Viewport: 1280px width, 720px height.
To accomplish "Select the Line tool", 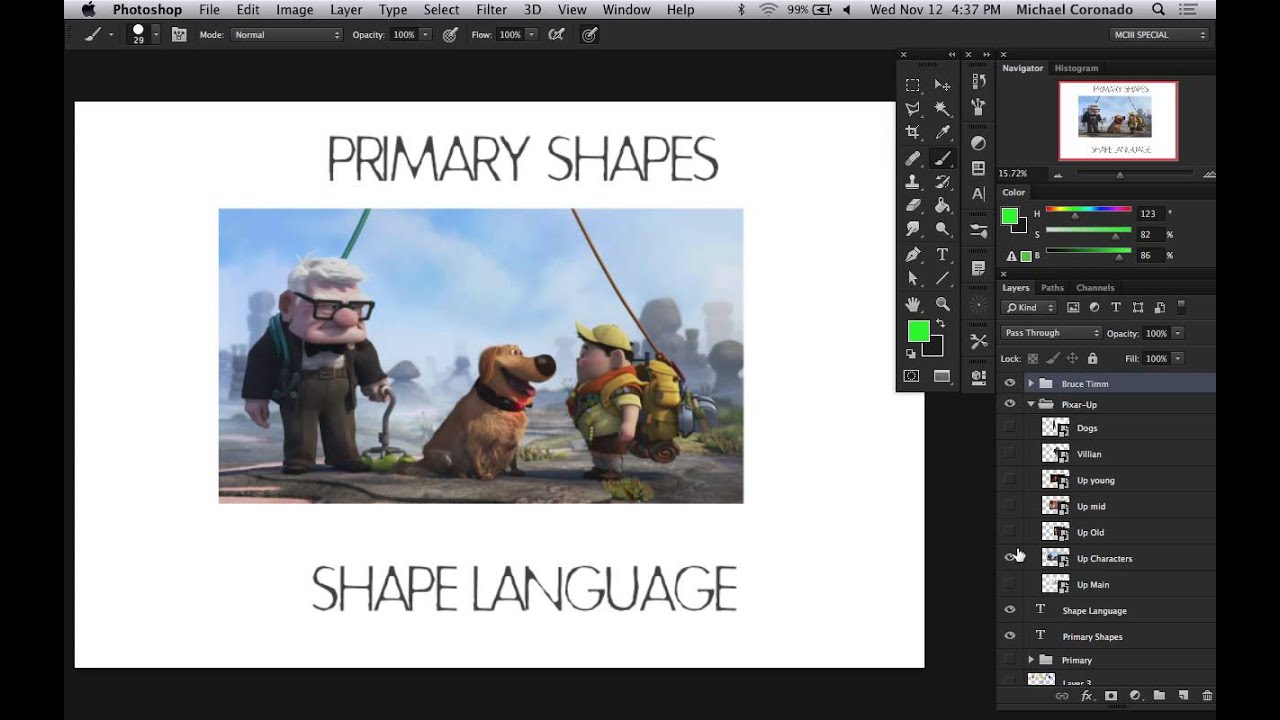I will [942, 279].
